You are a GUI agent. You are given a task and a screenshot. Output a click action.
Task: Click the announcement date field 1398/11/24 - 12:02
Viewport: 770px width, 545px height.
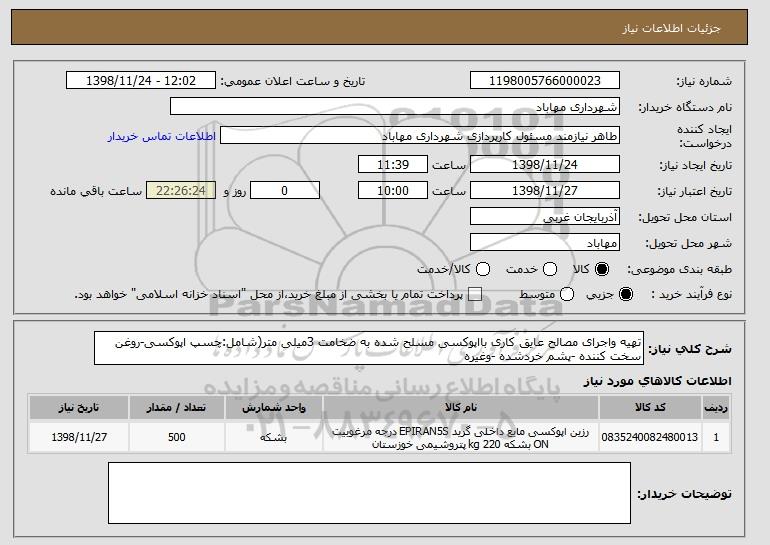tap(141, 81)
